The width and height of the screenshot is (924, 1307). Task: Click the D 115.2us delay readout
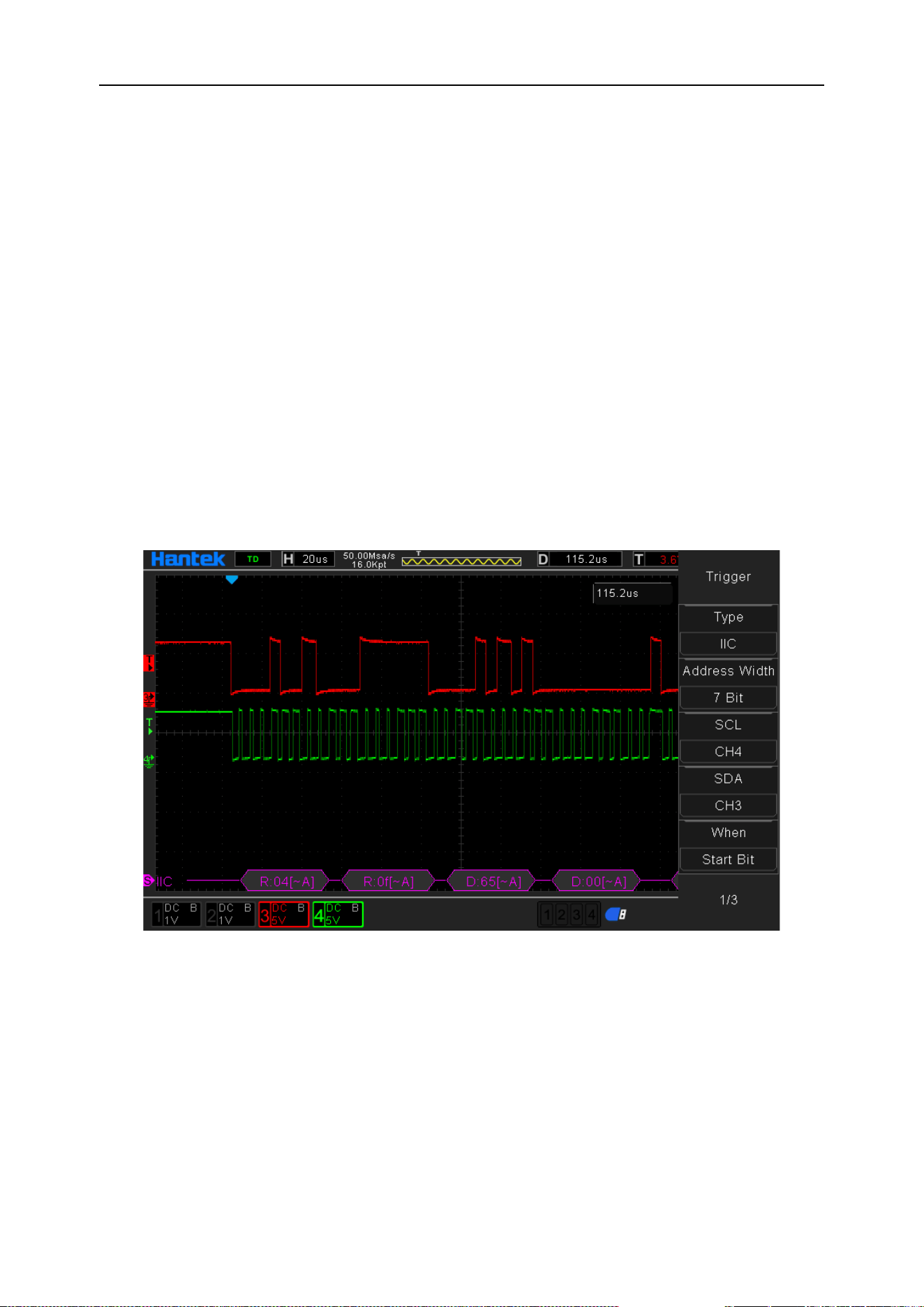coord(579,559)
